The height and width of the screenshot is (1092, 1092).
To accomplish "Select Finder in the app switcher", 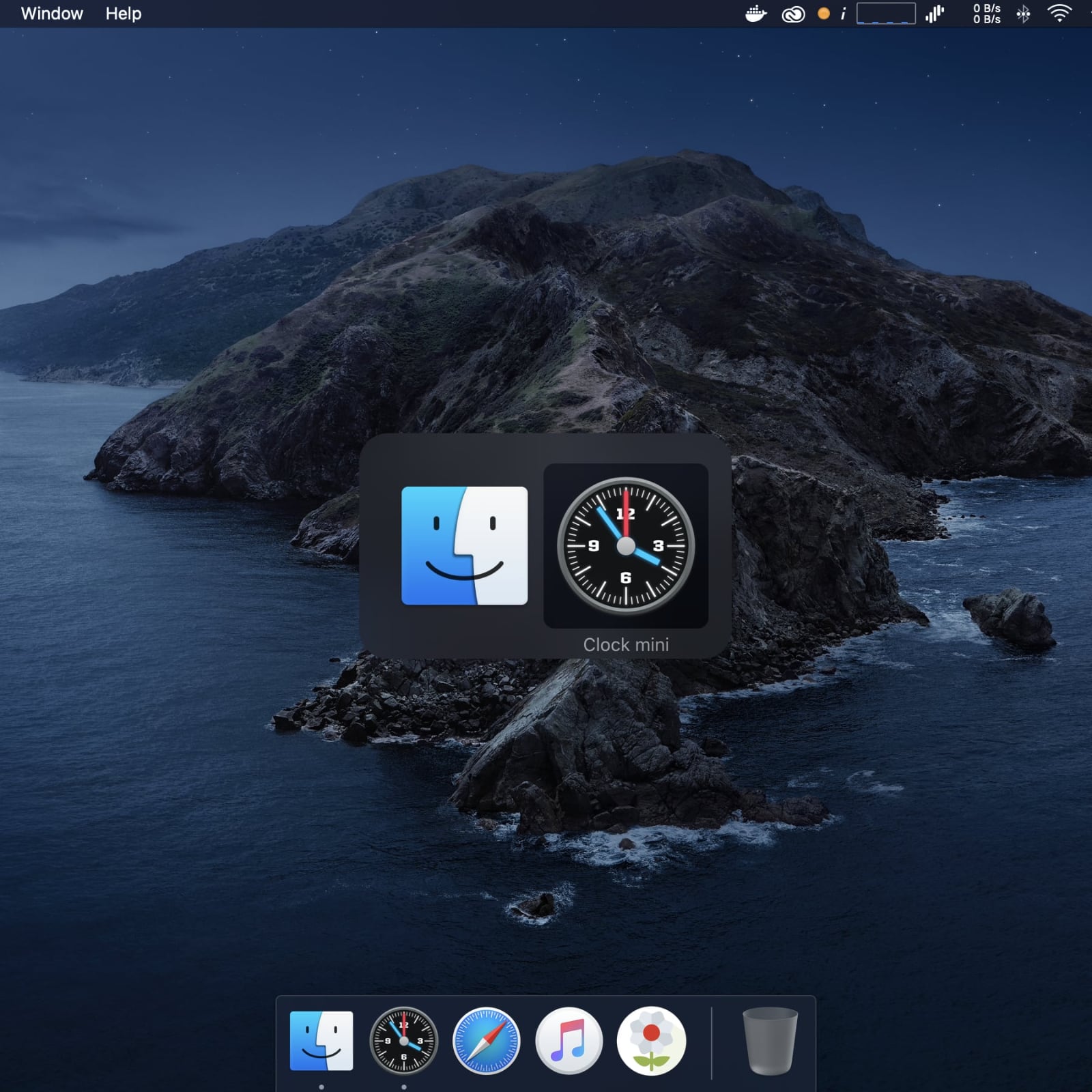I will (465, 546).
